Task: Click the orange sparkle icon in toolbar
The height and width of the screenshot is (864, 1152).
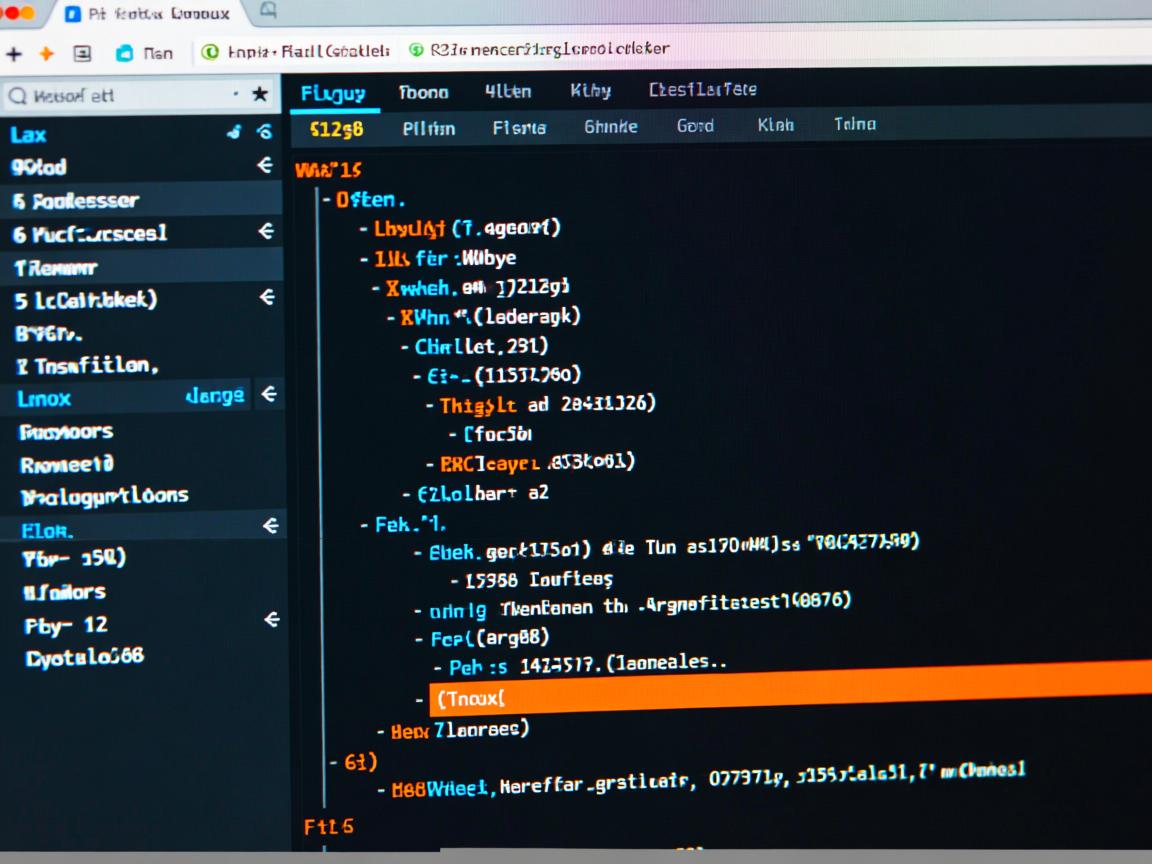Action: coord(46,54)
